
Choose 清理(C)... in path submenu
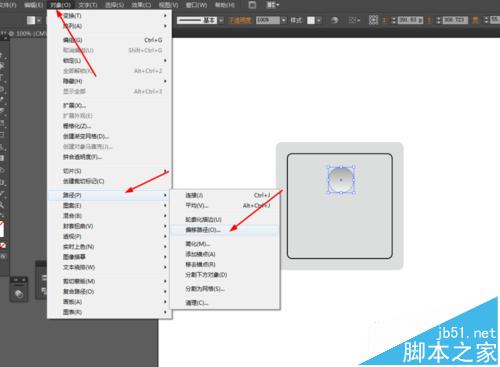coord(225,303)
